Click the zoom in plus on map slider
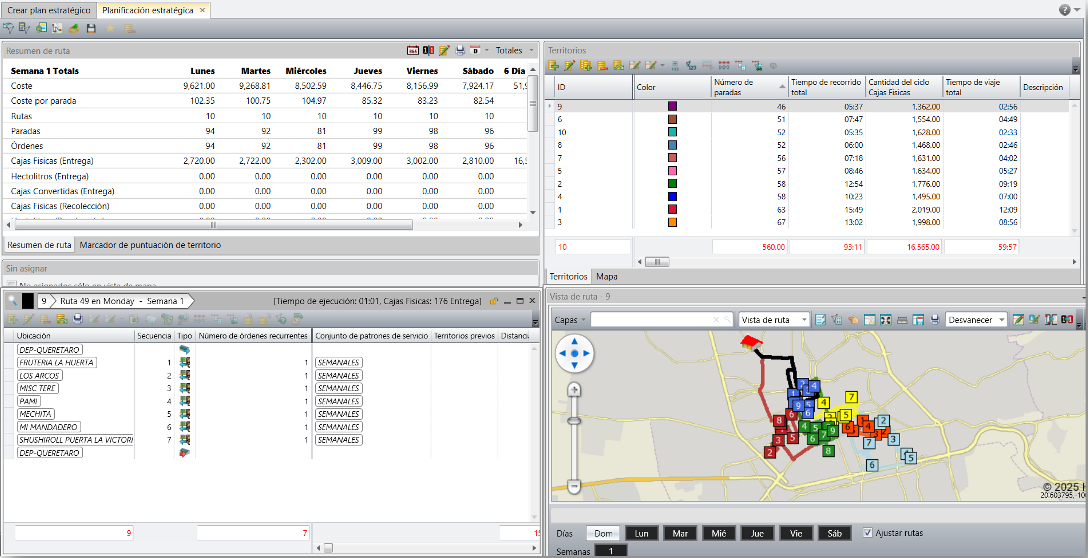The height and width of the screenshot is (558, 1088). (x=574, y=389)
